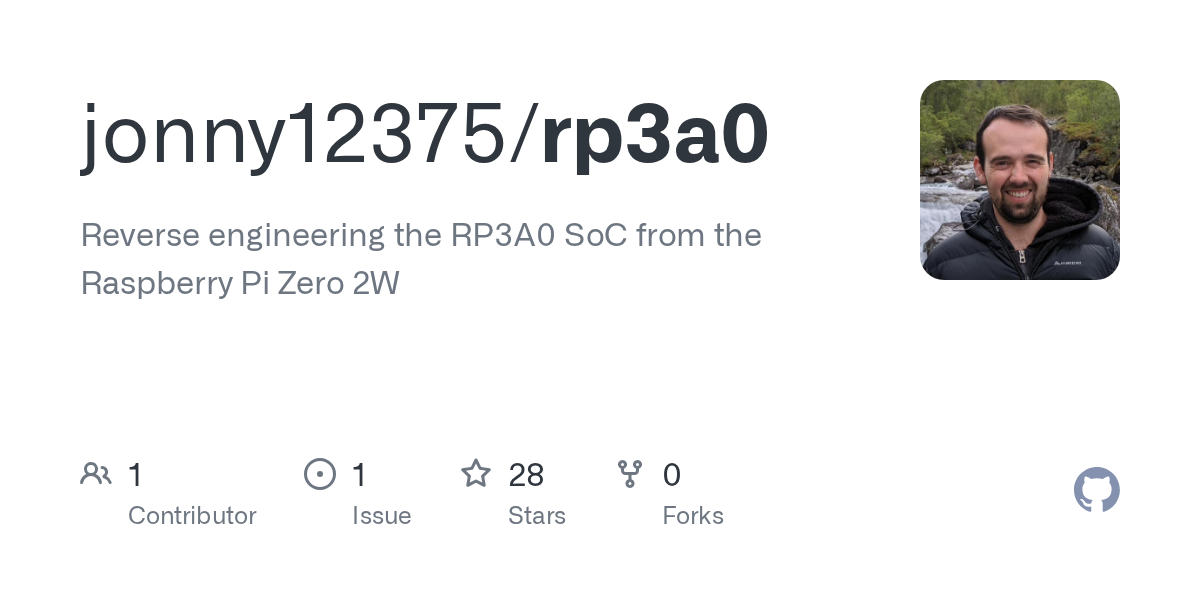Image resolution: width=1200 pixels, height=600 pixels.
Task: Open the GitHub Octocat logo
Action: pos(1097,490)
